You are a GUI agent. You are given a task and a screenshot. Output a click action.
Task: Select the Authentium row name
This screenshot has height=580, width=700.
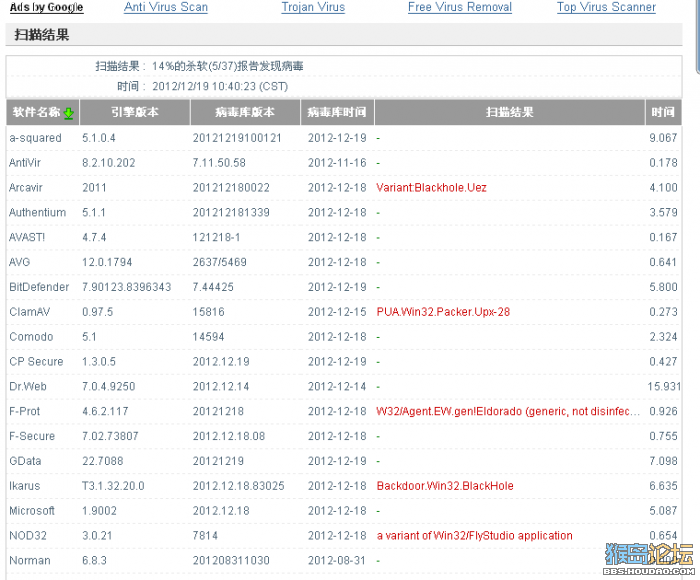(38, 213)
